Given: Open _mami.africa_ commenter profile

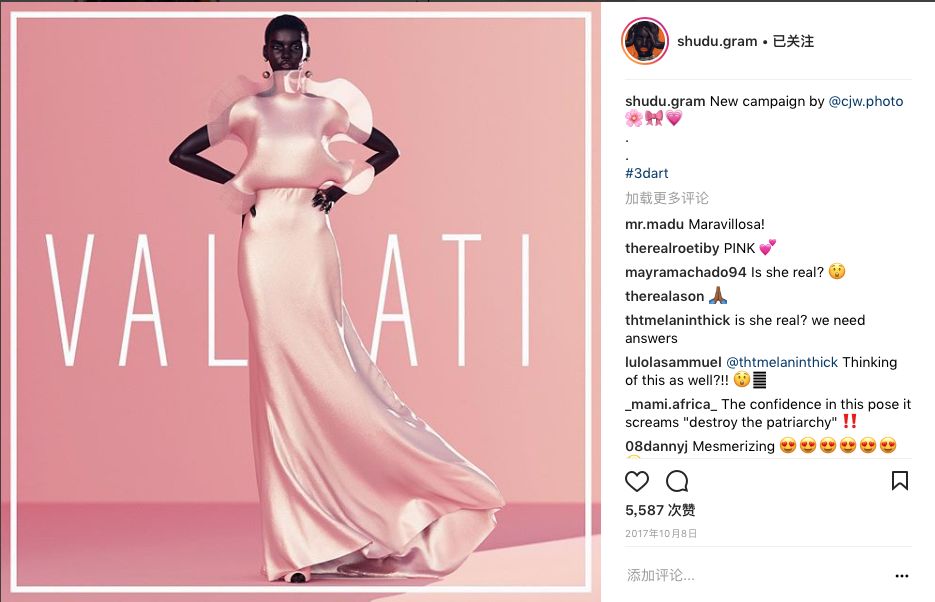Looking at the screenshot, I should pos(671,404).
